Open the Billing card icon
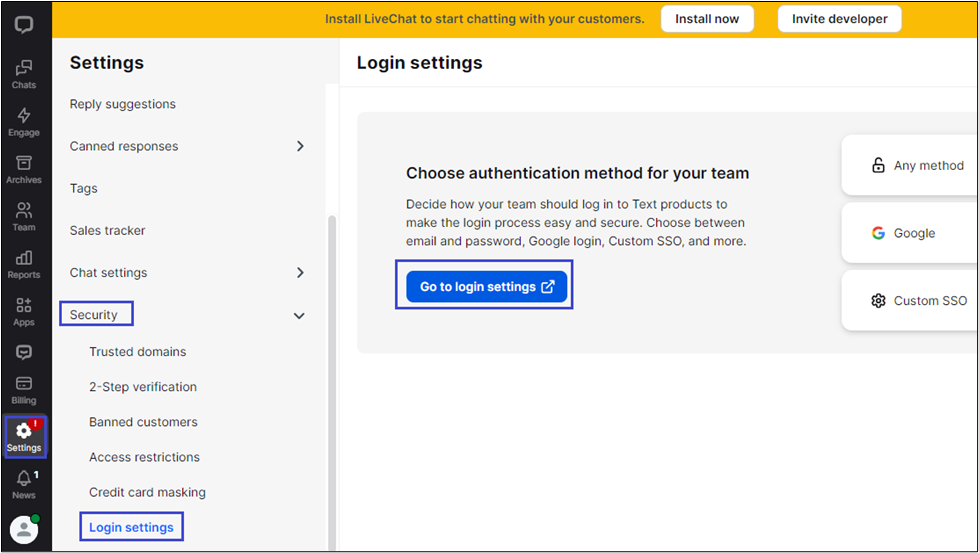The height and width of the screenshot is (553, 979). tap(24, 389)
